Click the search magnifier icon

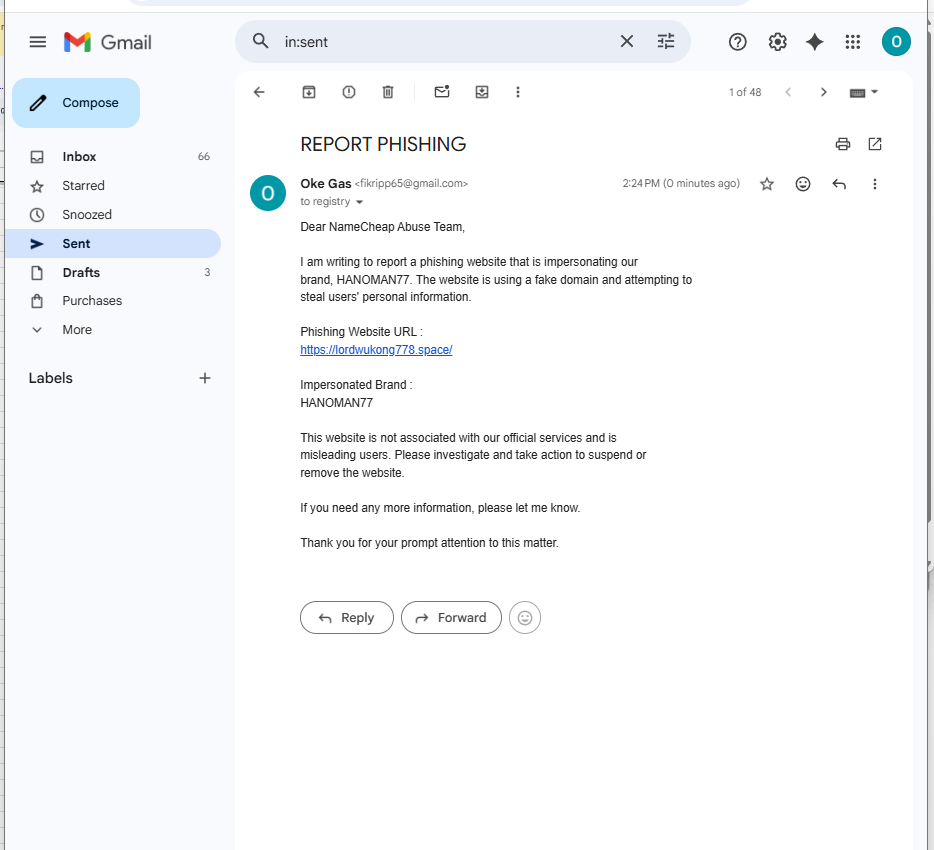point(260,41)
